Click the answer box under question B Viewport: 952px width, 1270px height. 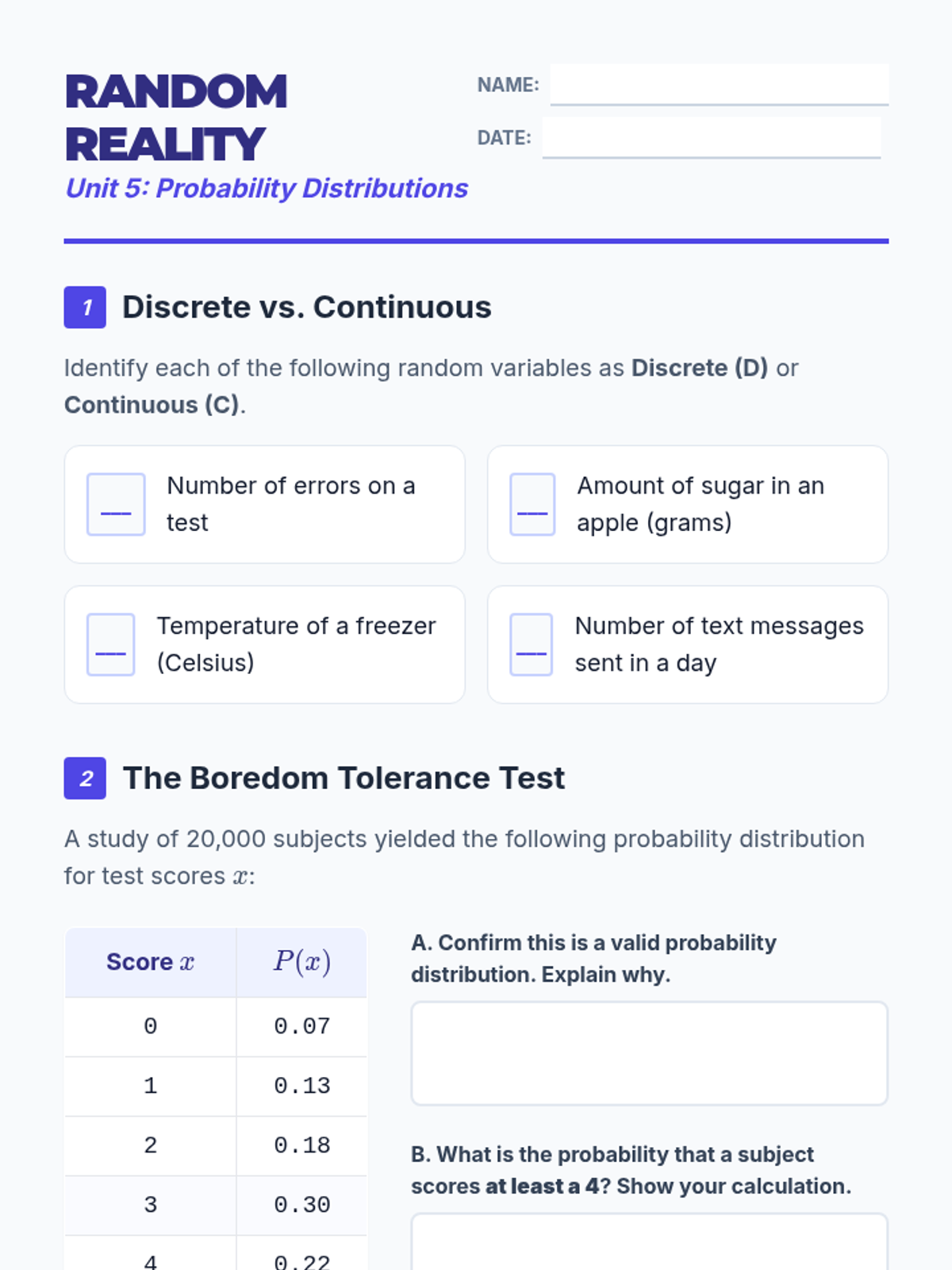(649, 1242)
